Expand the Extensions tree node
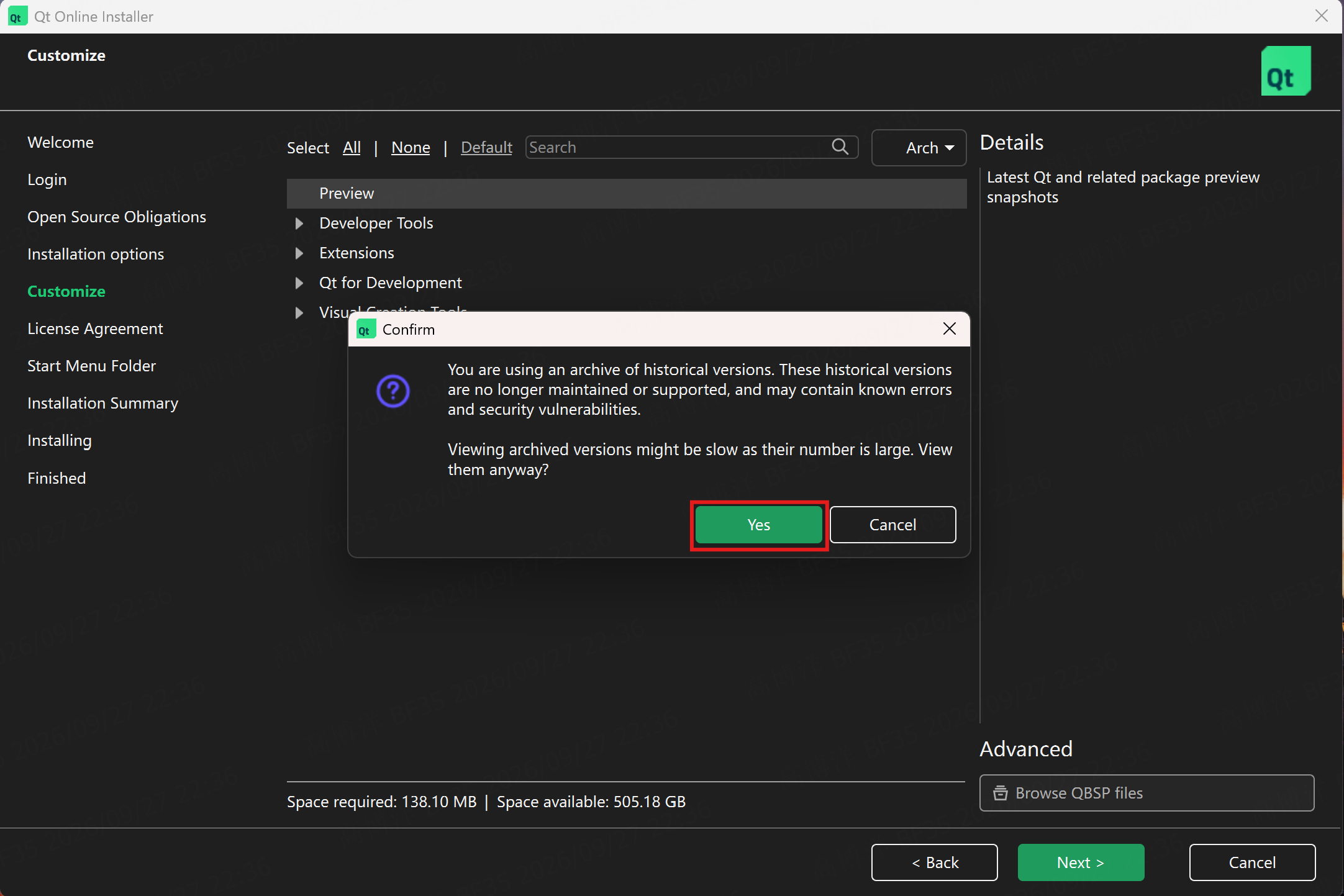 click(299, 253)
